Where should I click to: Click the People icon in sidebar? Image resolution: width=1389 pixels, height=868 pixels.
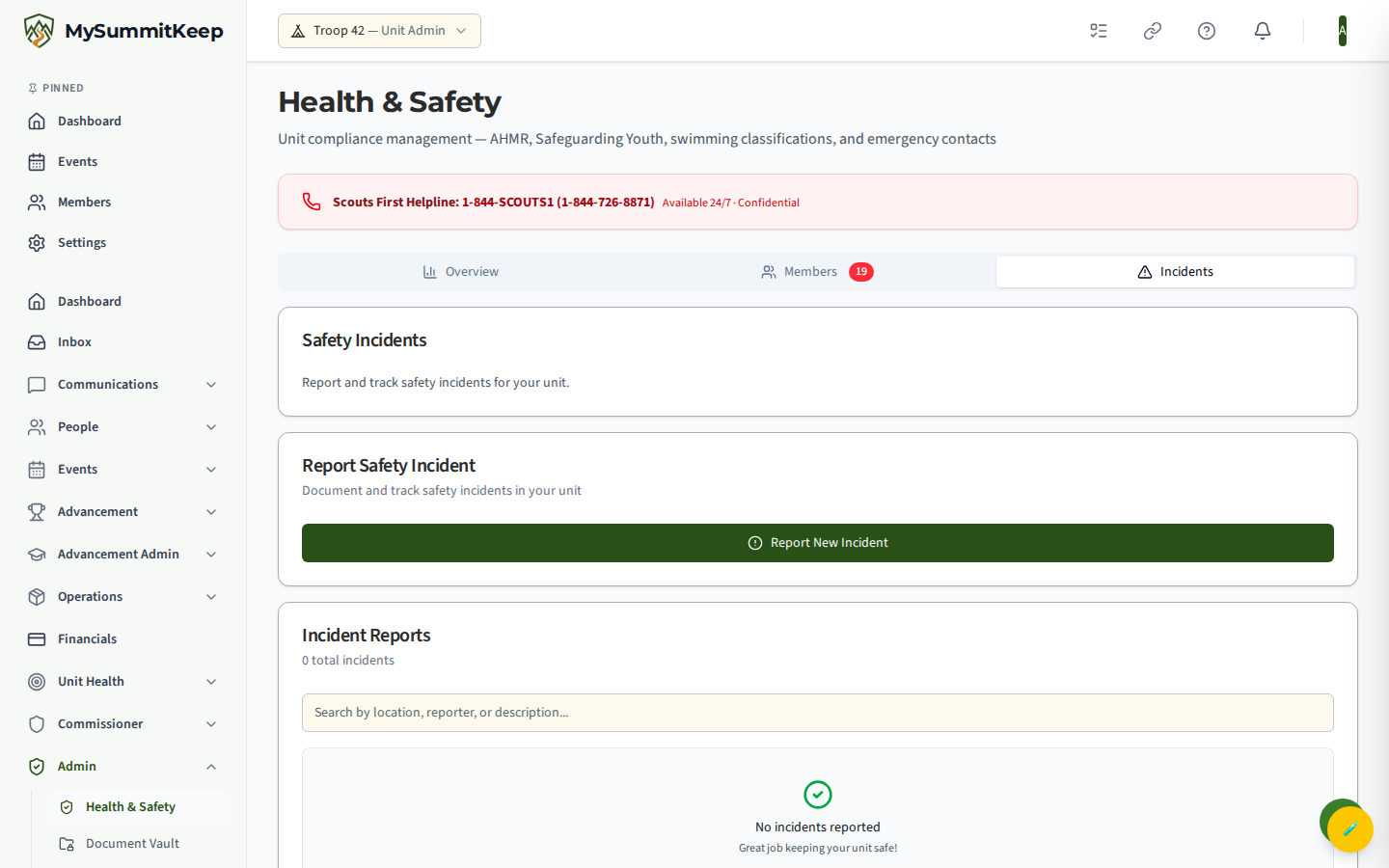[x=37, y=427]
